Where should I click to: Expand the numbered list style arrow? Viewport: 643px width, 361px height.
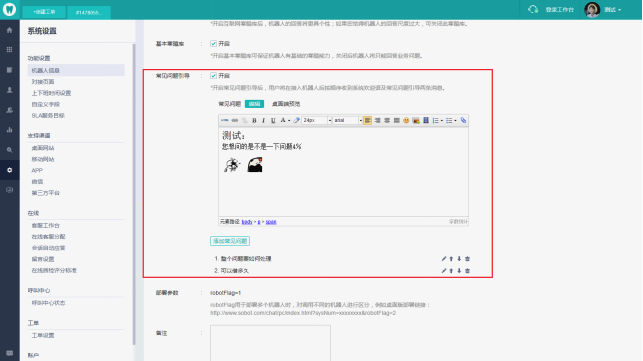point(442,120)
